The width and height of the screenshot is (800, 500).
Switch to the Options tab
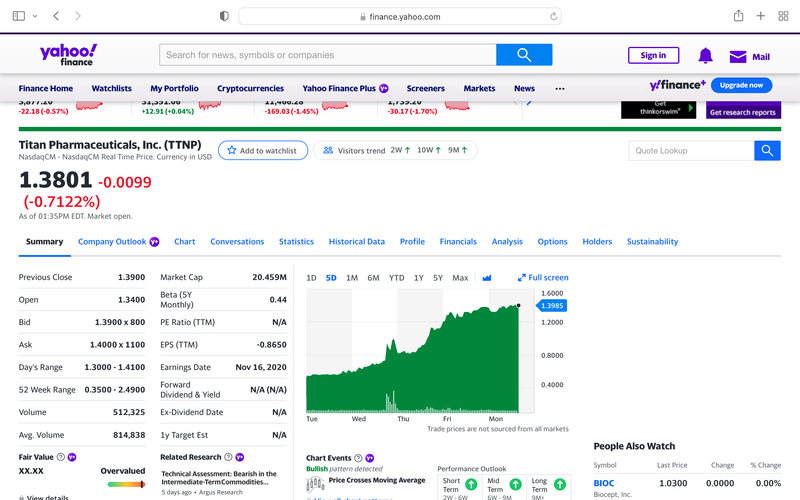[x=553, y=242]
